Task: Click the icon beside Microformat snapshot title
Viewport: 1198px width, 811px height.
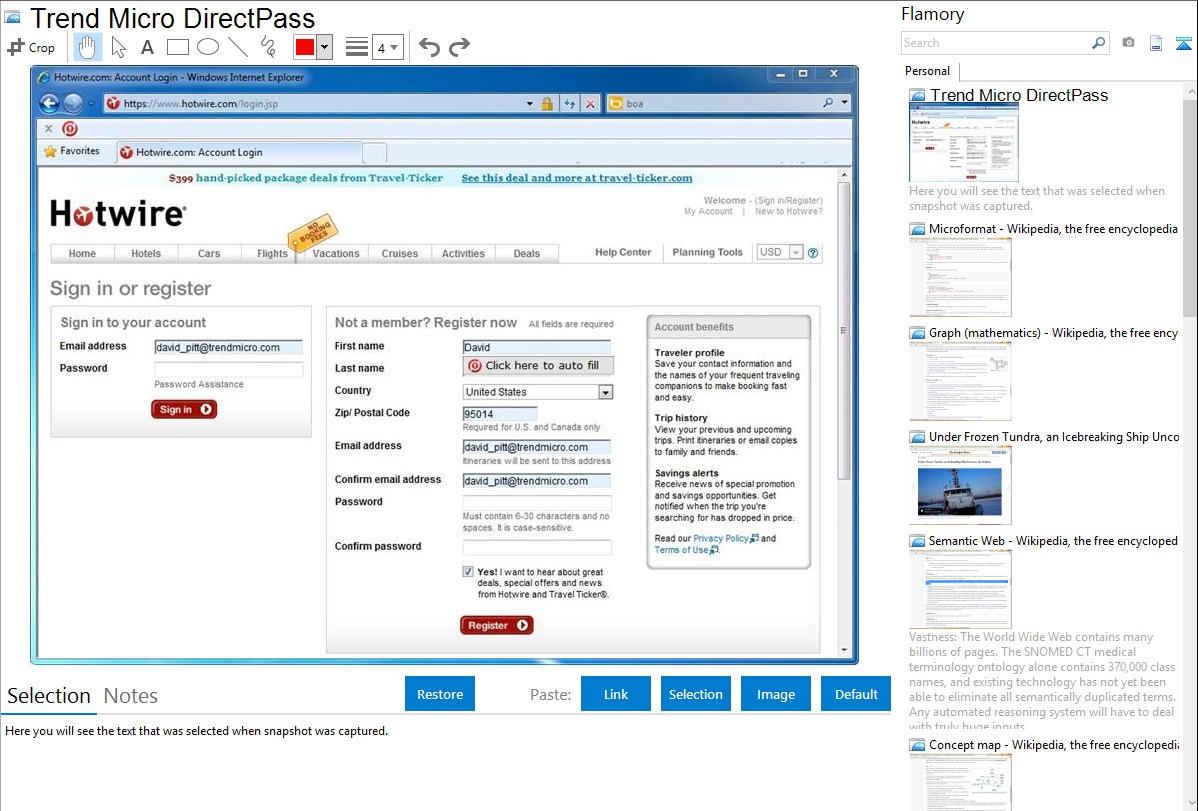Action: [917, 229]
